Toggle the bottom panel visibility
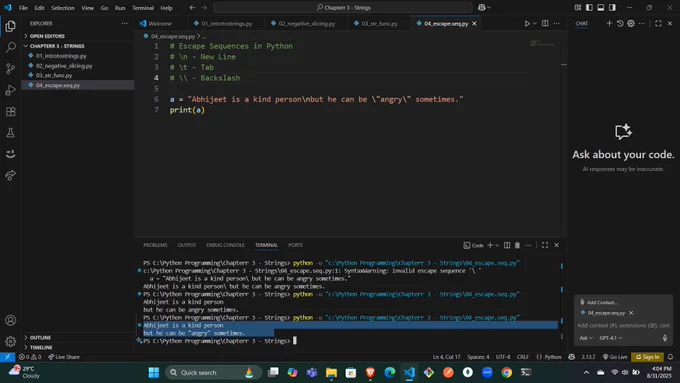Screen dimensions: 680x383 tap(601, 7)
